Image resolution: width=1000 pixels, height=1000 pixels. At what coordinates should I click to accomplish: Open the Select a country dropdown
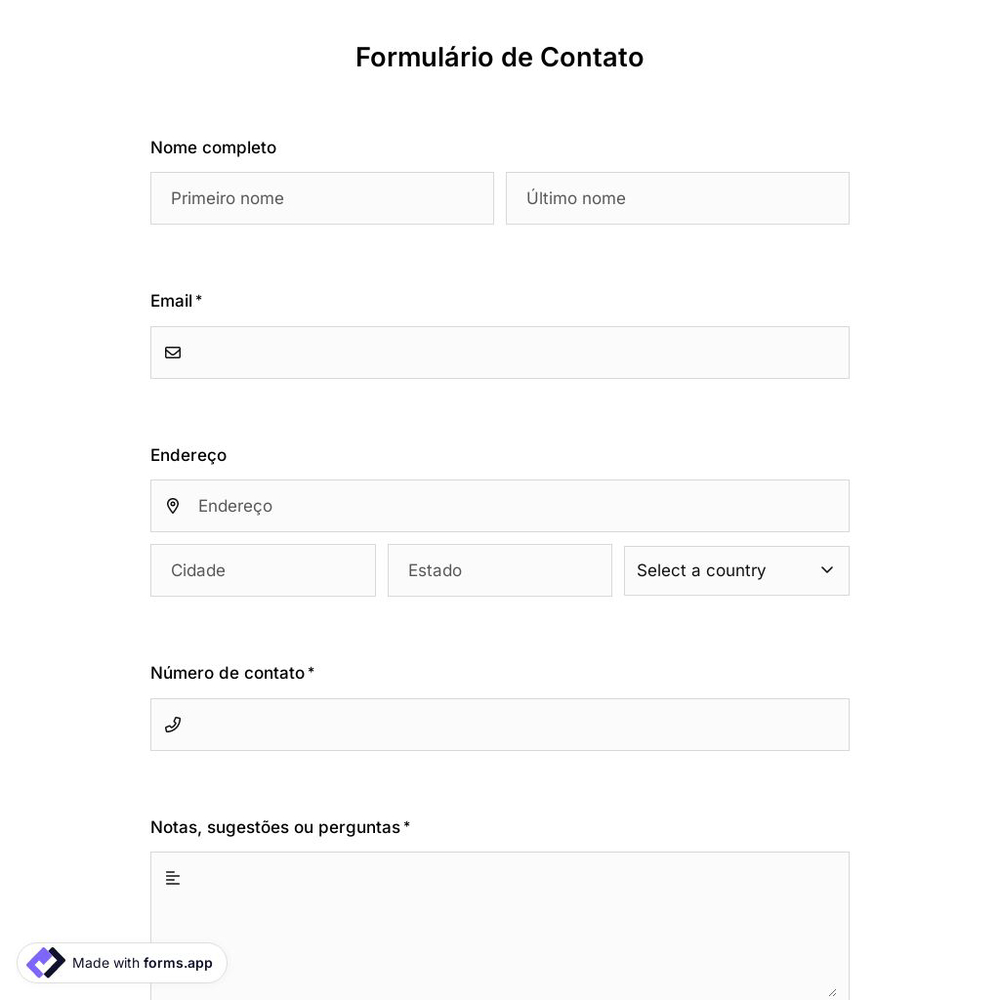coord(736,570)
